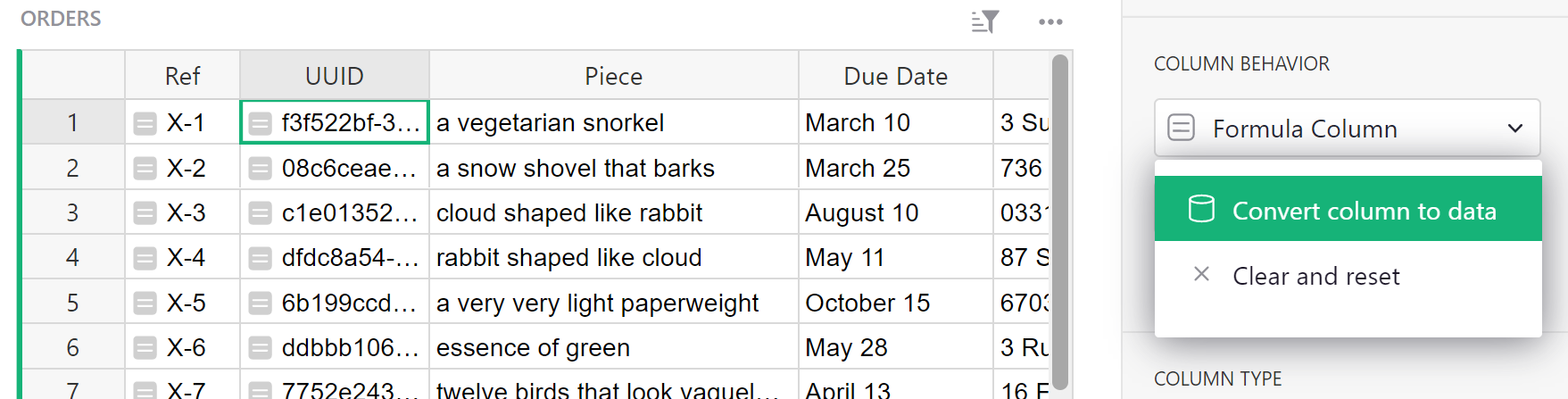Select the Clear and reset option
This screenshot has height=399, width=1568.
[1315, 276]
